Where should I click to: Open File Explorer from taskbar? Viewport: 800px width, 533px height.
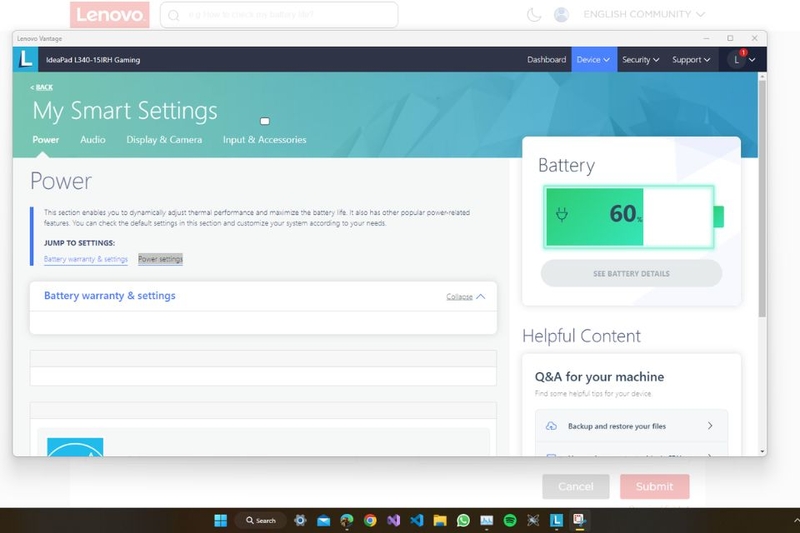coord(440,520)
